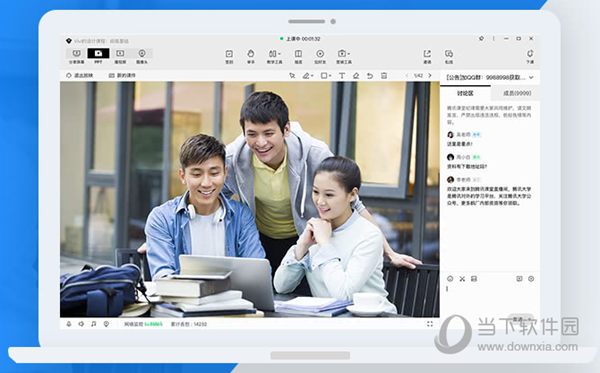Image resolution: width=600 pixels, height=373 pixels.
Task: Click the chat screen message icon
Action: coord(519,279)
